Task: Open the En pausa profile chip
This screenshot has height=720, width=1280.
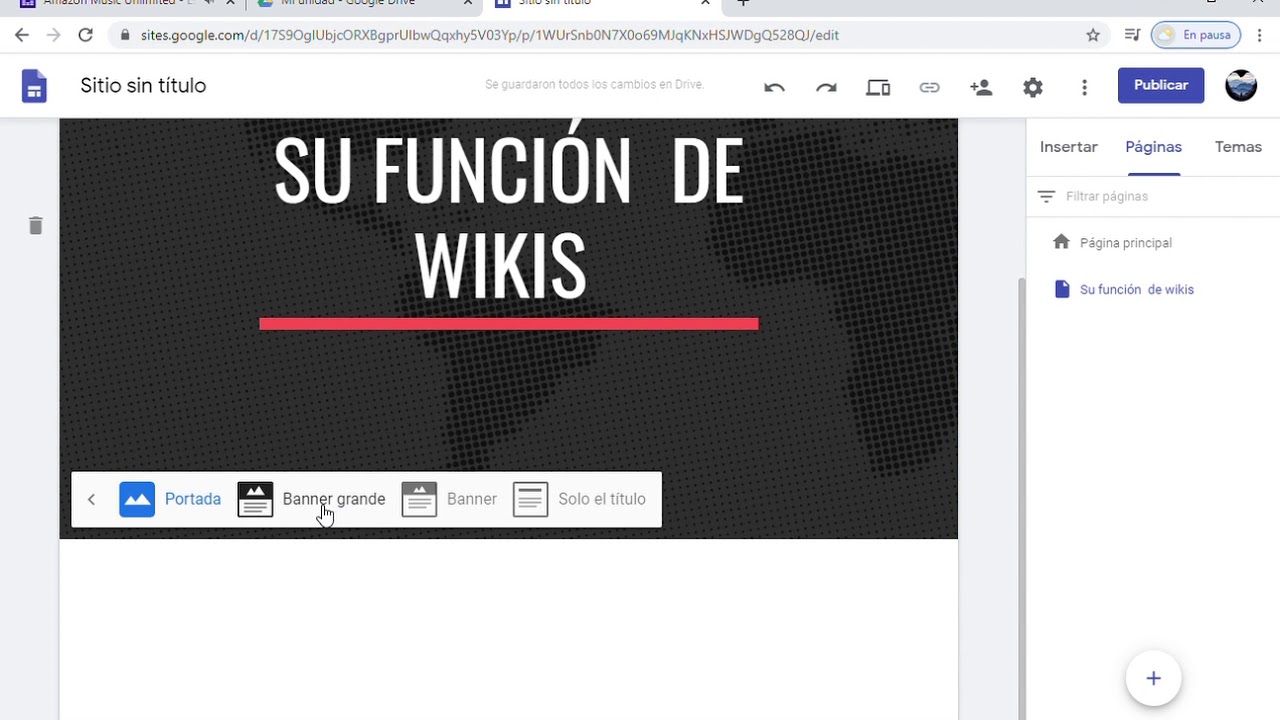Action: (1196, 35)
